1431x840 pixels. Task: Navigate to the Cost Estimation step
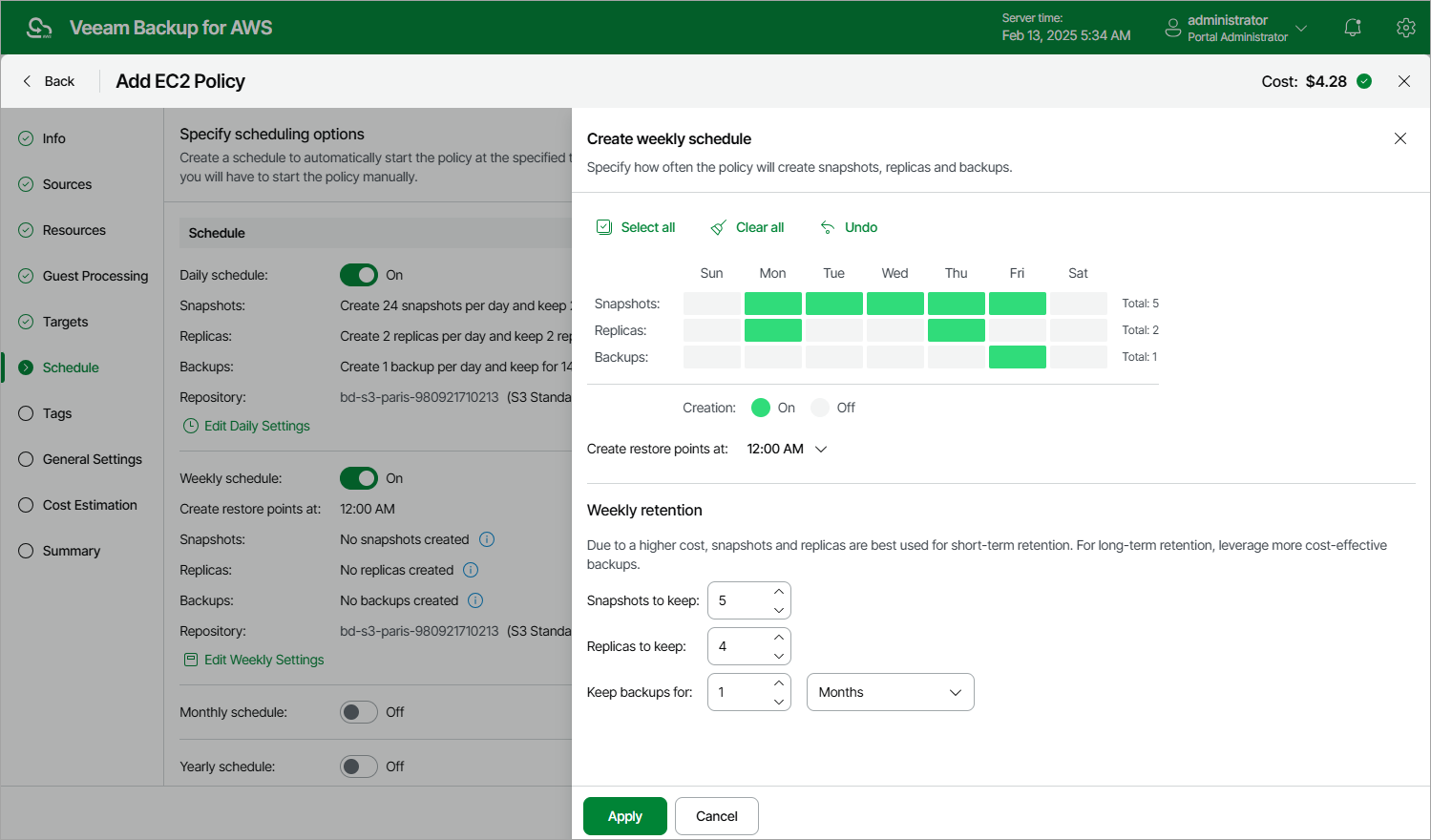tap(90, 505)
